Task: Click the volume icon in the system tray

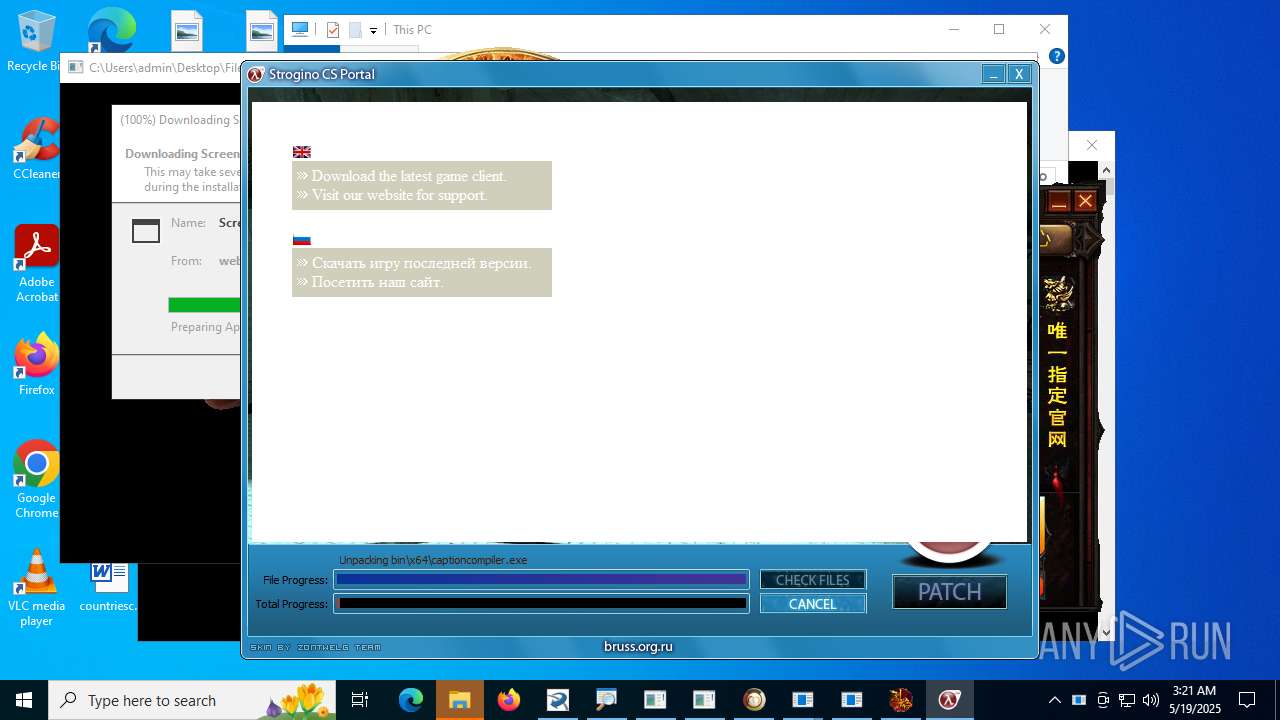Action: tap(1150, 700)
